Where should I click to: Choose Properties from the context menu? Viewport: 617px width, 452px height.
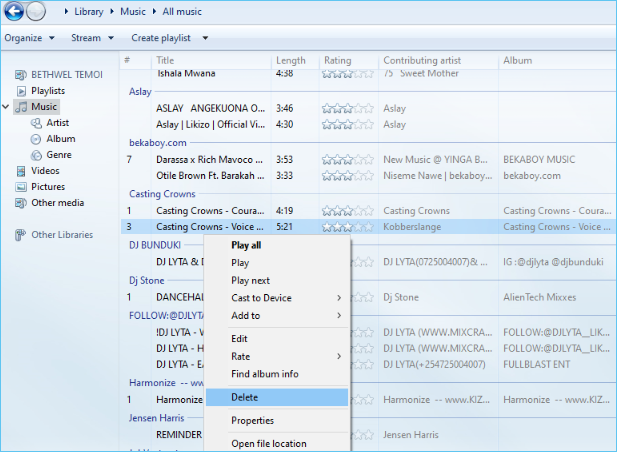(252, 421)
